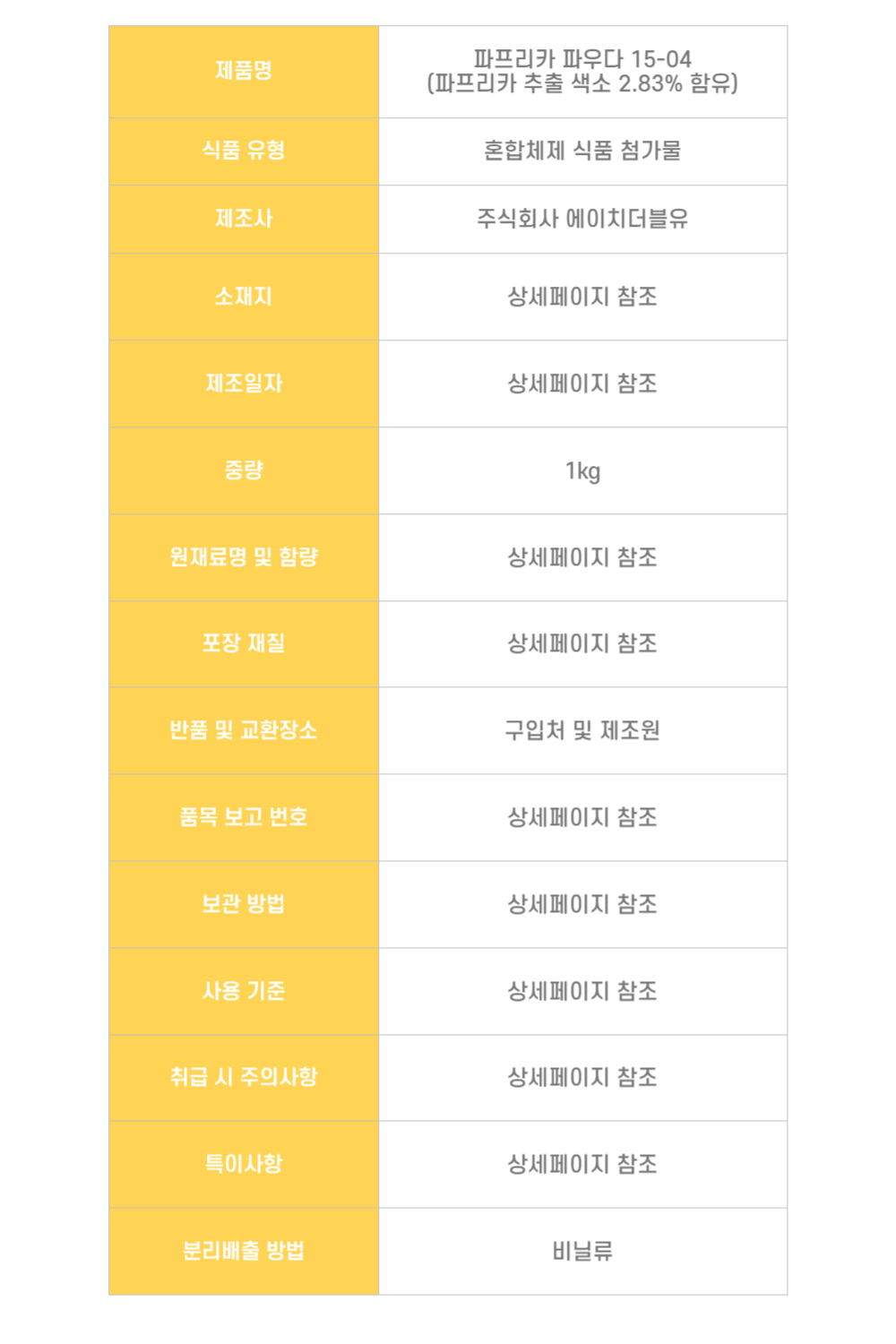Click the 원재료명 및 함량 label

(244, 557)
